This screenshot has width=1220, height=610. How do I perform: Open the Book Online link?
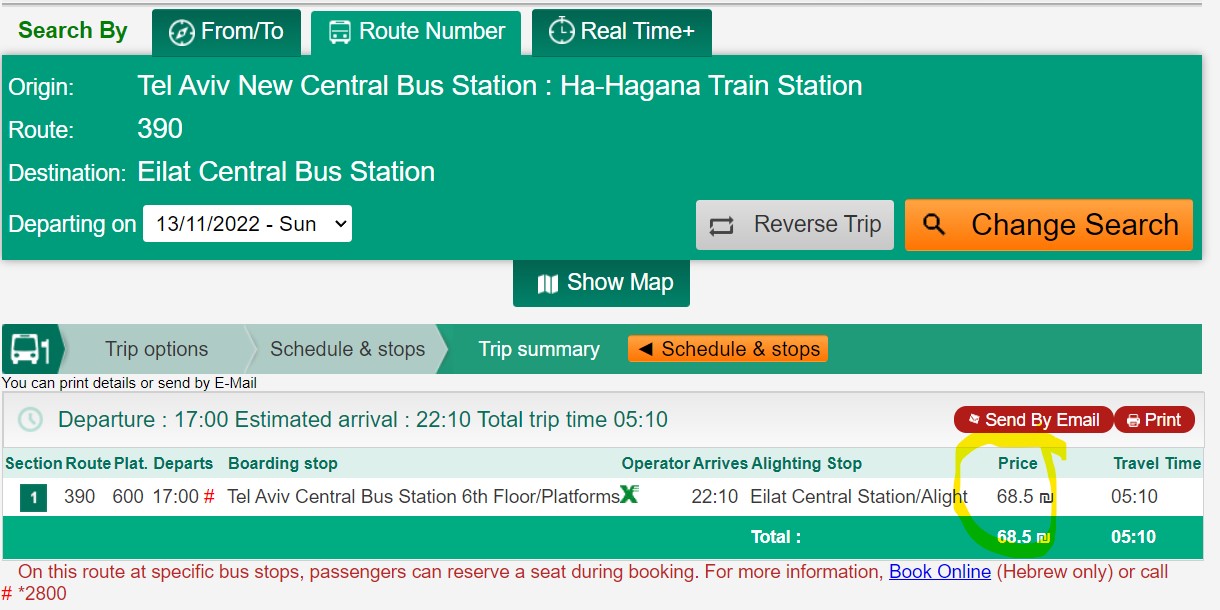click(x=940, y=572)
